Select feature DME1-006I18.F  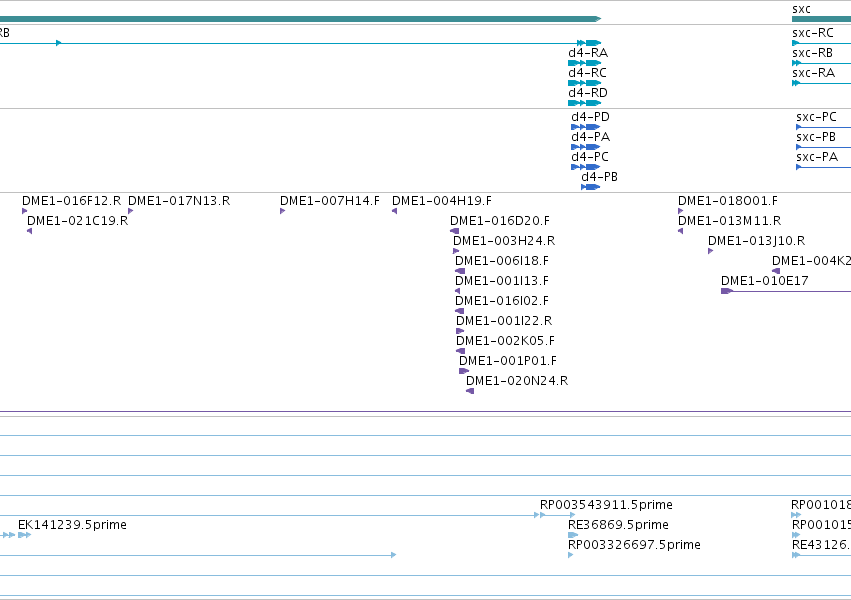[502, 261]
